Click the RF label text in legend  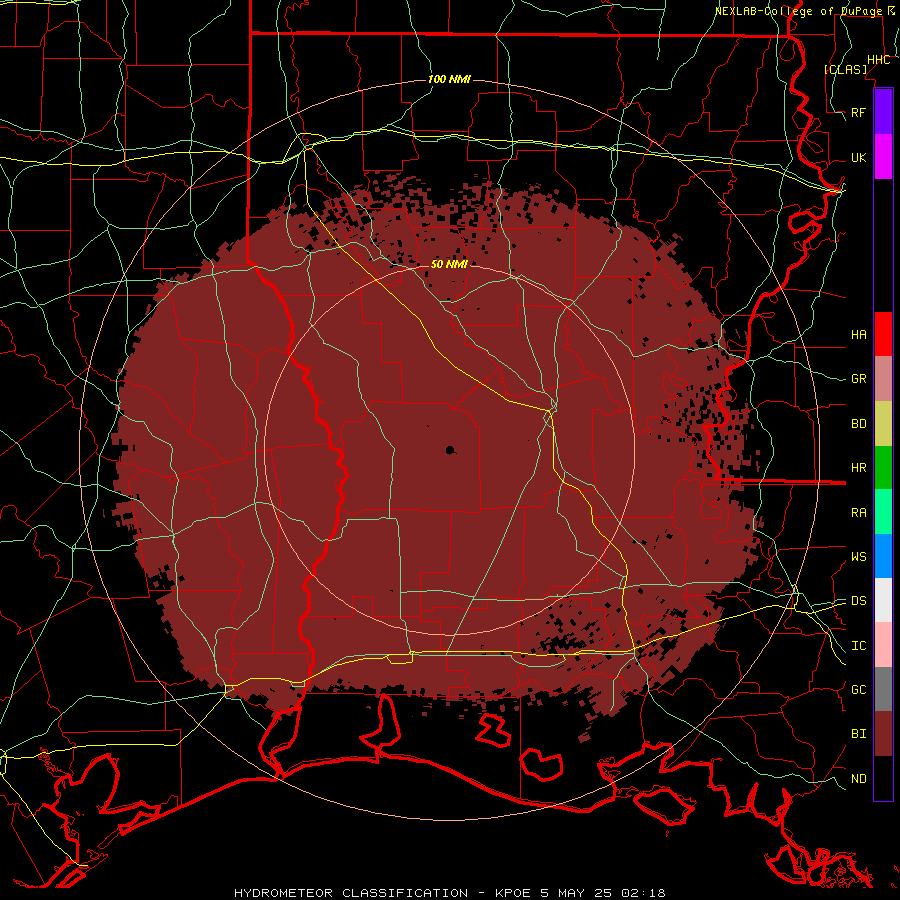click(858, 112)
